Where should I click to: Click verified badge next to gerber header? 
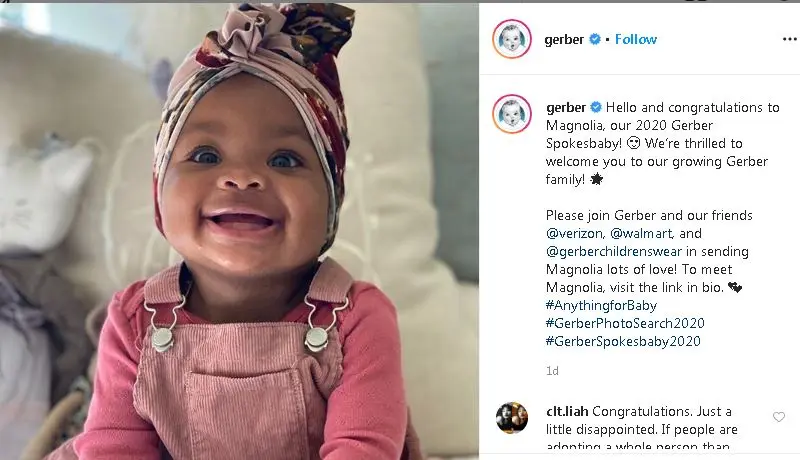tap(594, 39)
